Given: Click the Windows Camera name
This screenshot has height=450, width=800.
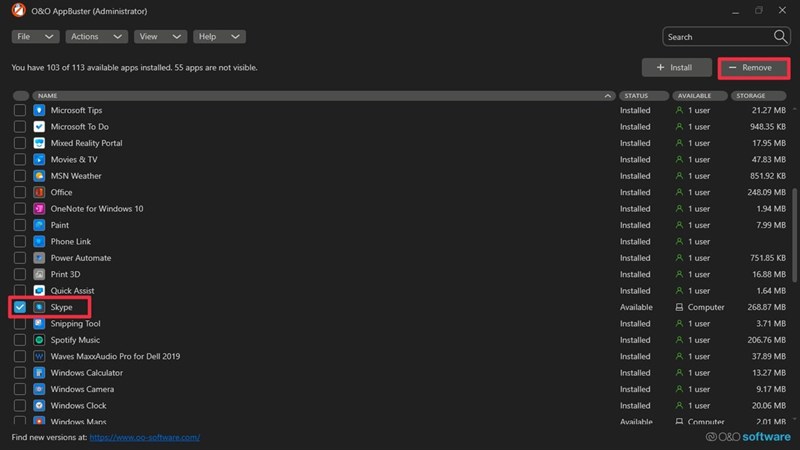Looking at the screenshot, I should click(x=82, y=389).
